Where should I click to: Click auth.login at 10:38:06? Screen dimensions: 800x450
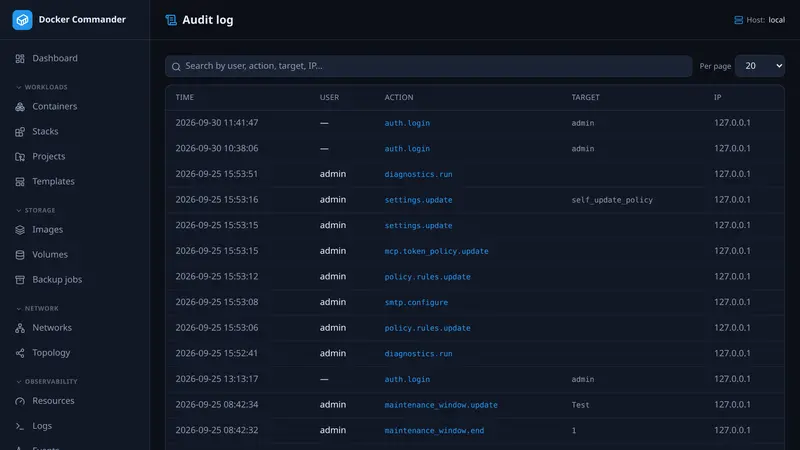tap(407, 148)
